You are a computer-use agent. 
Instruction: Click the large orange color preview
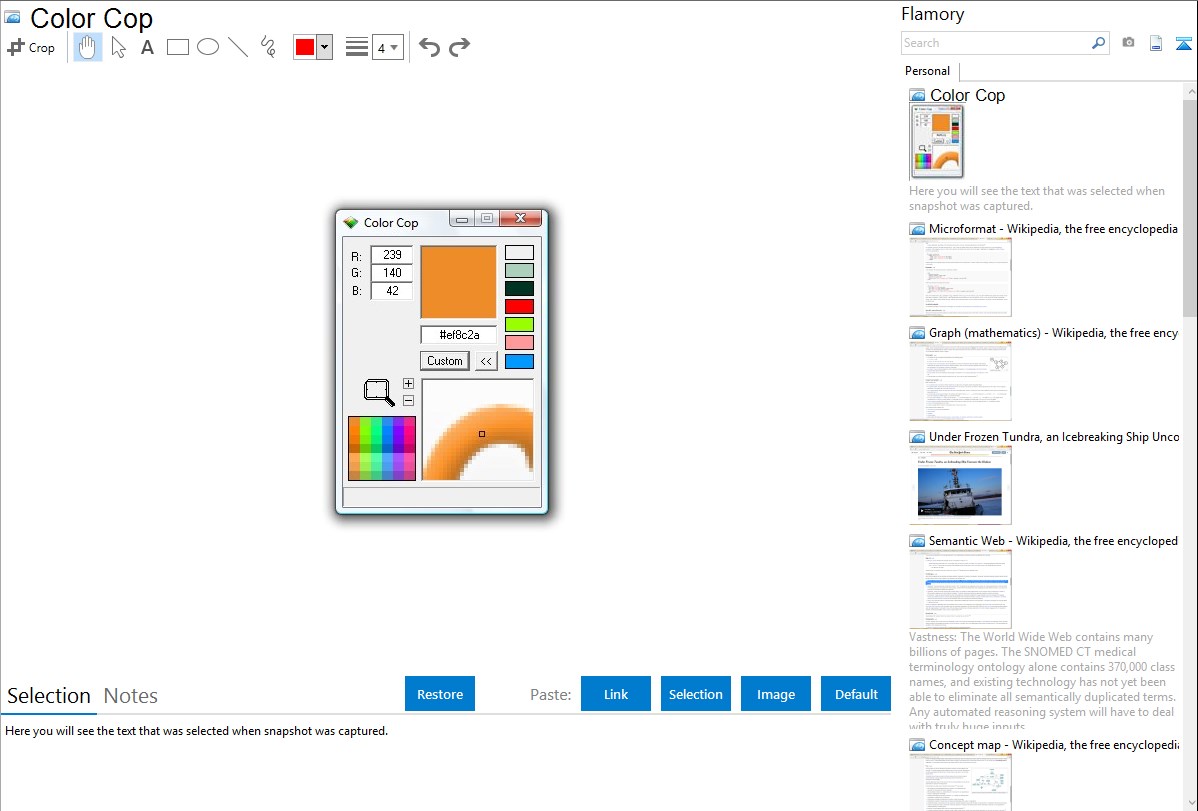tap(458, 282)
